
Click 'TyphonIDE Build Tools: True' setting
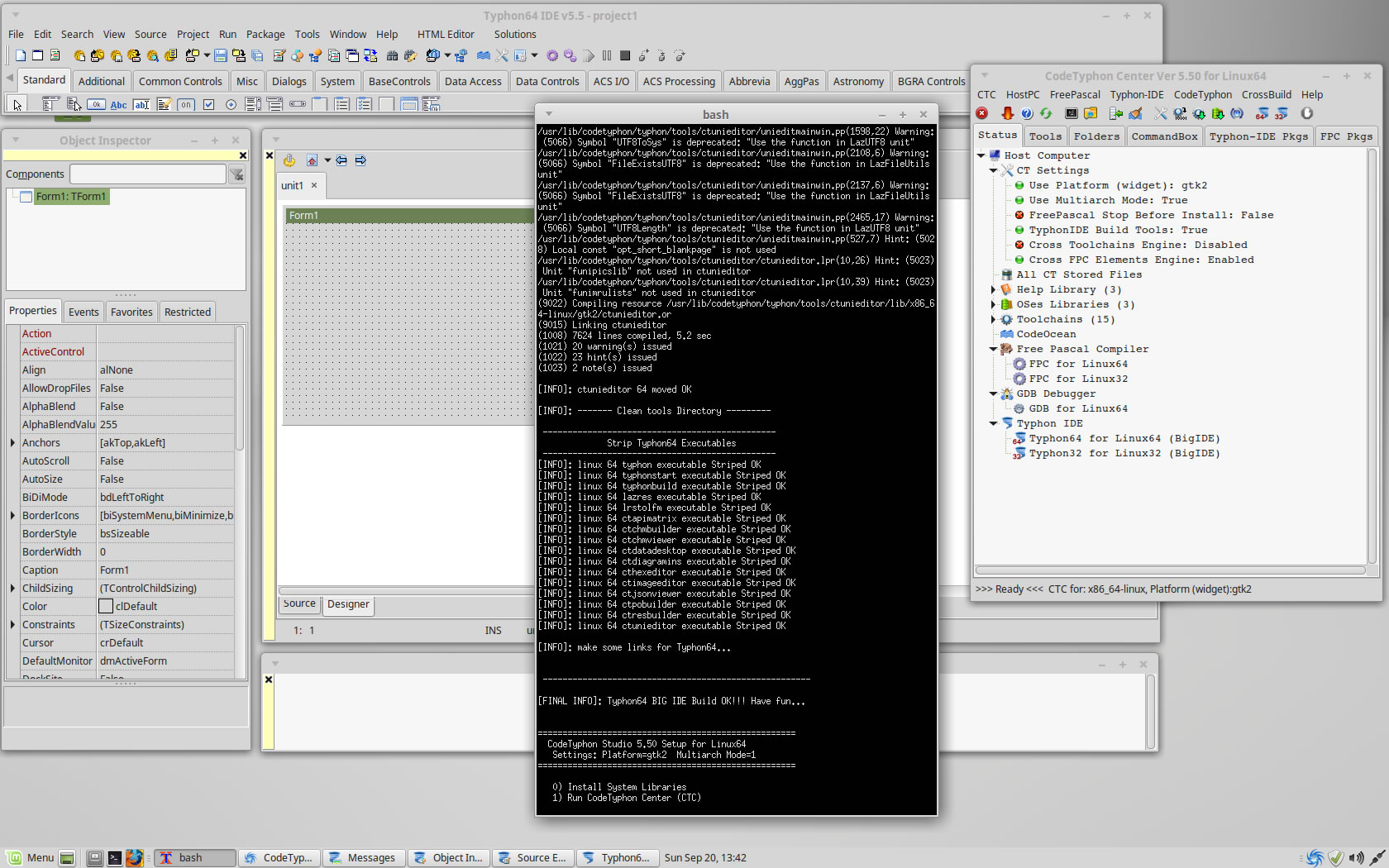pyautogui.click(x=1118, y=230)
